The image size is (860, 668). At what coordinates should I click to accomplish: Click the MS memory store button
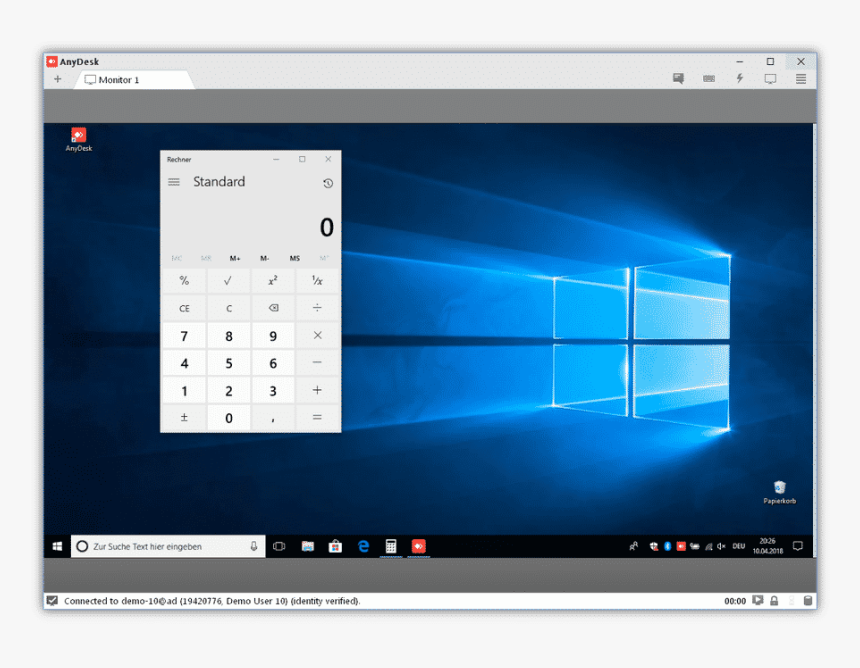click(x=295, y=258)
